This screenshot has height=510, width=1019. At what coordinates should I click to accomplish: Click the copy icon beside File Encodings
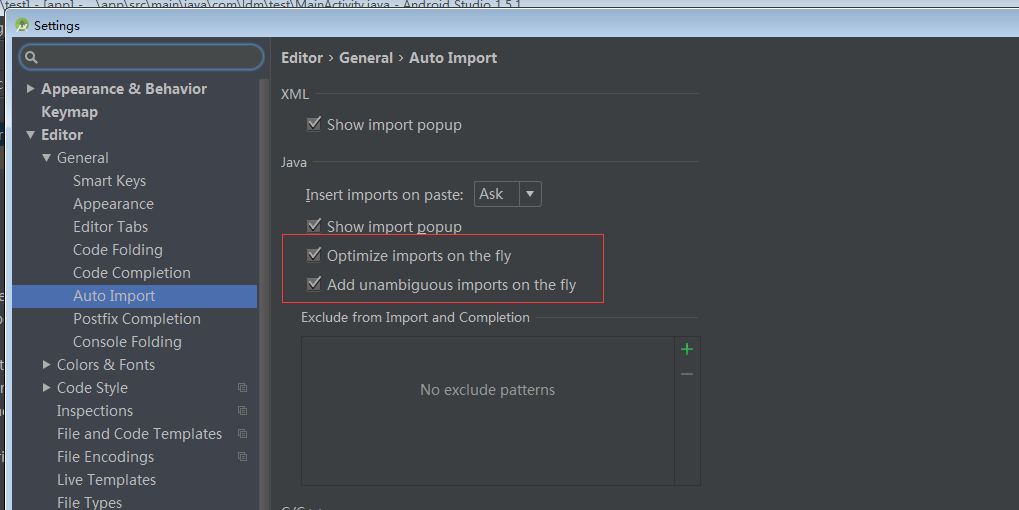click(x=242, y=457)
